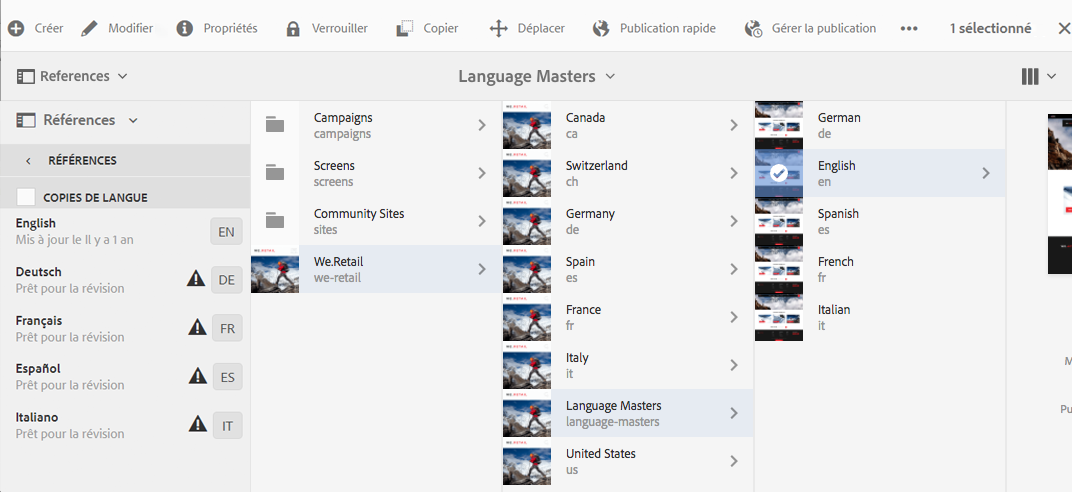1072x492 pixels.
Task: Click the Copier icon
Action: point(405,28)
